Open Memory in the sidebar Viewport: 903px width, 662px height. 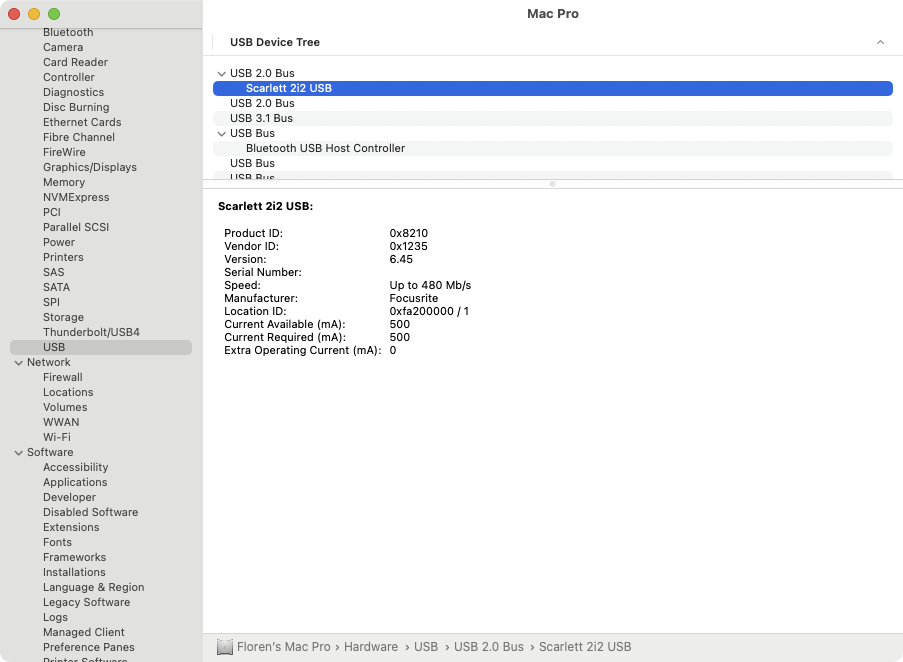point(64,182)
